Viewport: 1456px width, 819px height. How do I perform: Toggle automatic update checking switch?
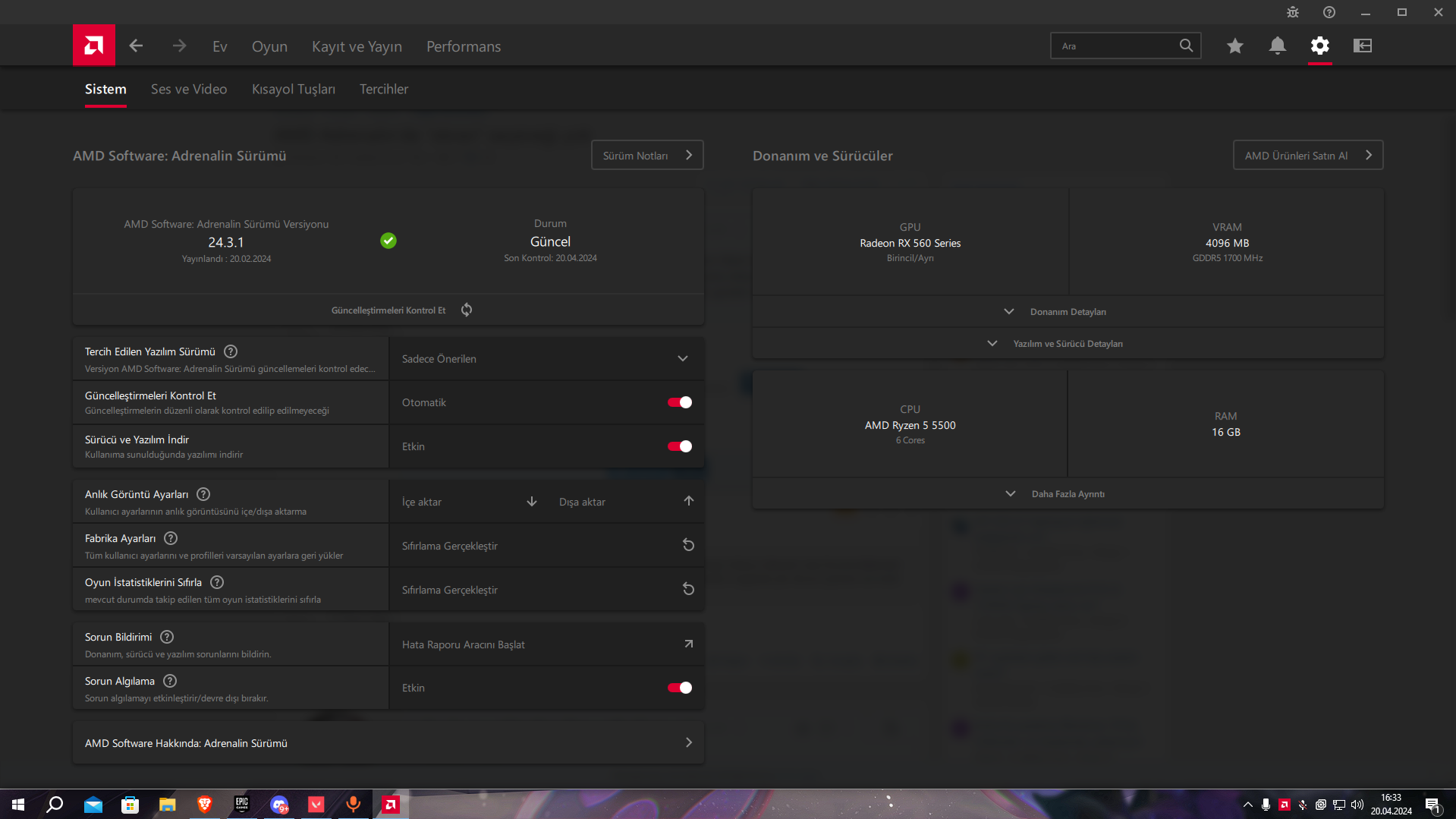coord(679,402)
